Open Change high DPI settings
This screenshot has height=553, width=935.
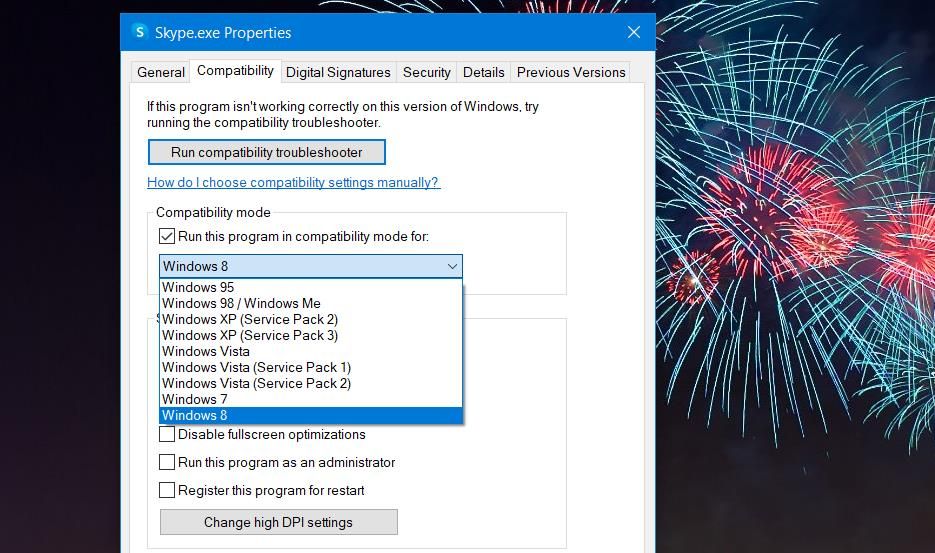point(278,522)
